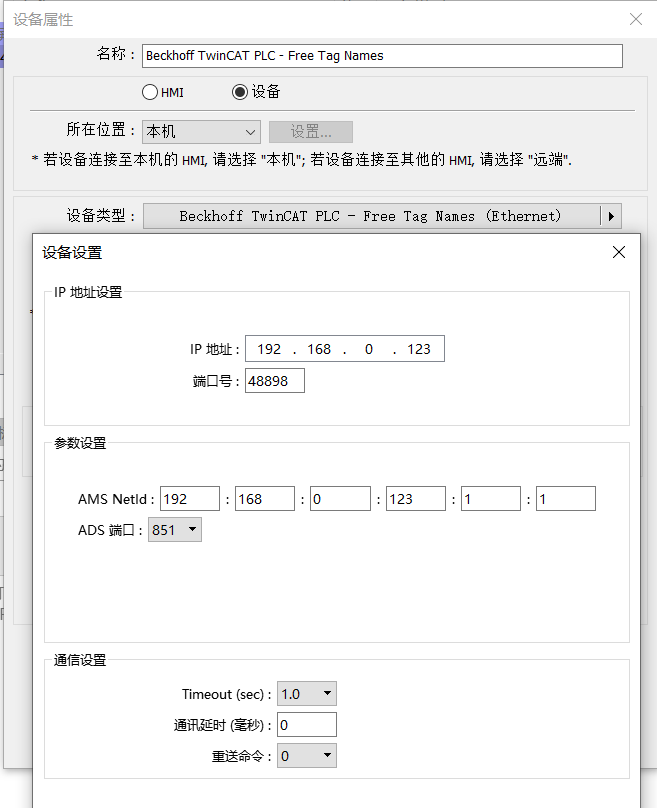Click the 通讯延时 (毫秒) input field
Viewport: 657px width, 808px height.
(x=306, y=725)
